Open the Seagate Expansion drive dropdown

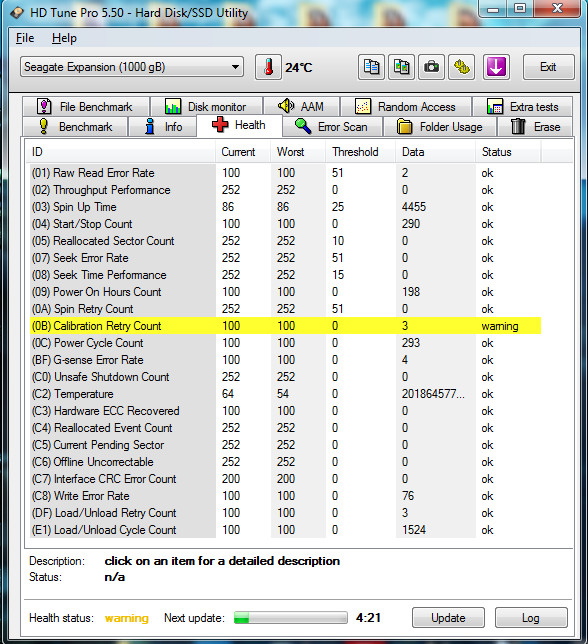coord(132,67)
